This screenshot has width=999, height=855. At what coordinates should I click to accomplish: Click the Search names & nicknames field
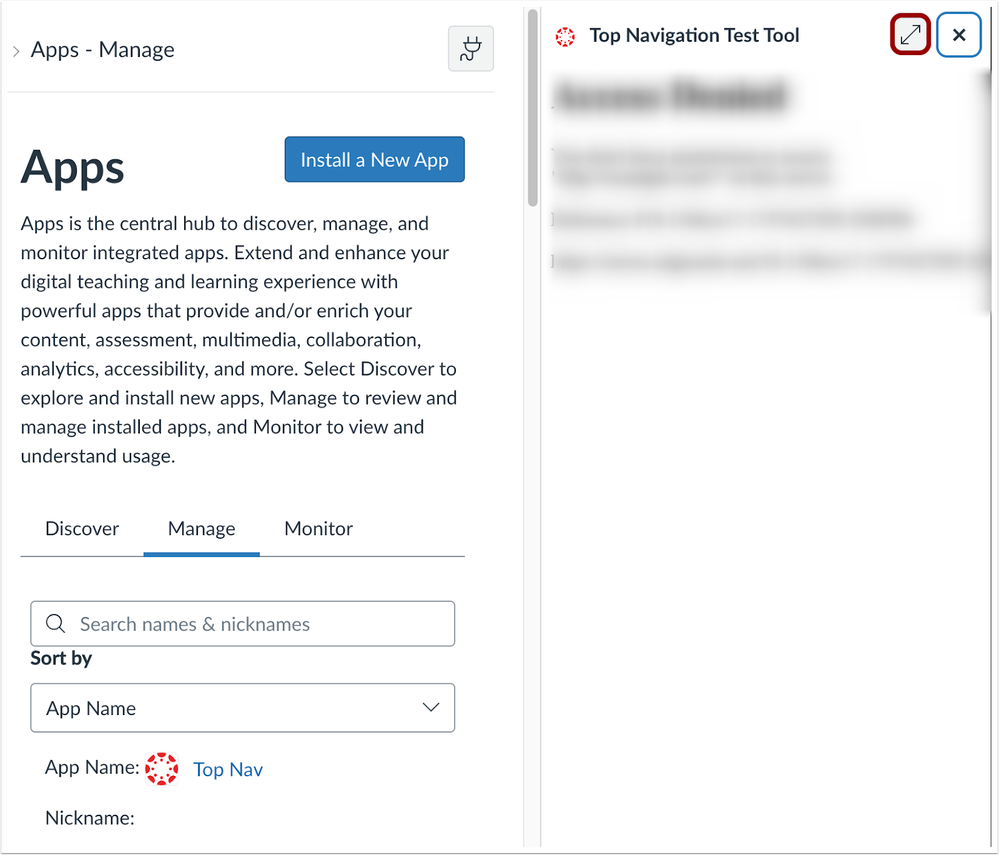243,624
